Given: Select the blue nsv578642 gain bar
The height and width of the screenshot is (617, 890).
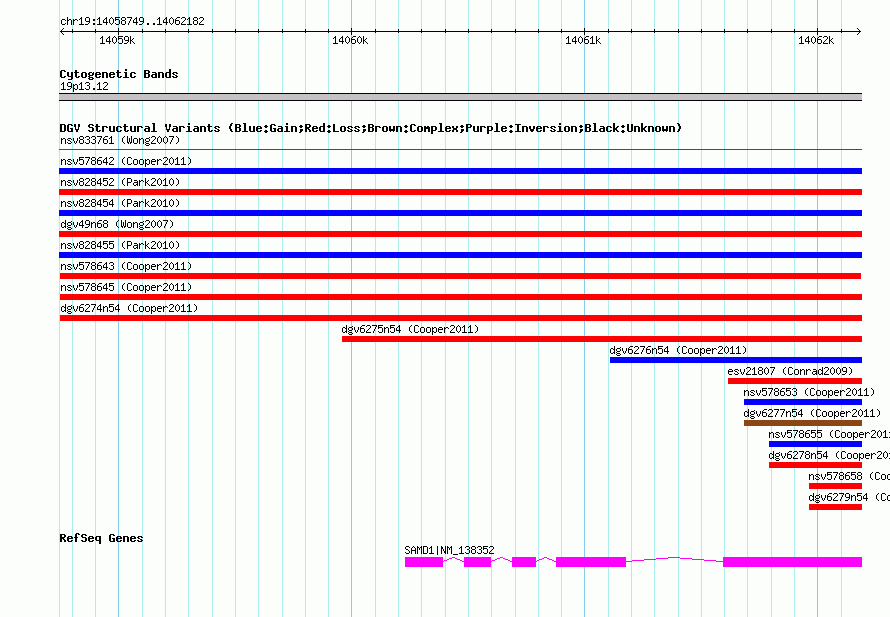Looking at the screenshot, I should pyautogui.click(x=460, y=171).
